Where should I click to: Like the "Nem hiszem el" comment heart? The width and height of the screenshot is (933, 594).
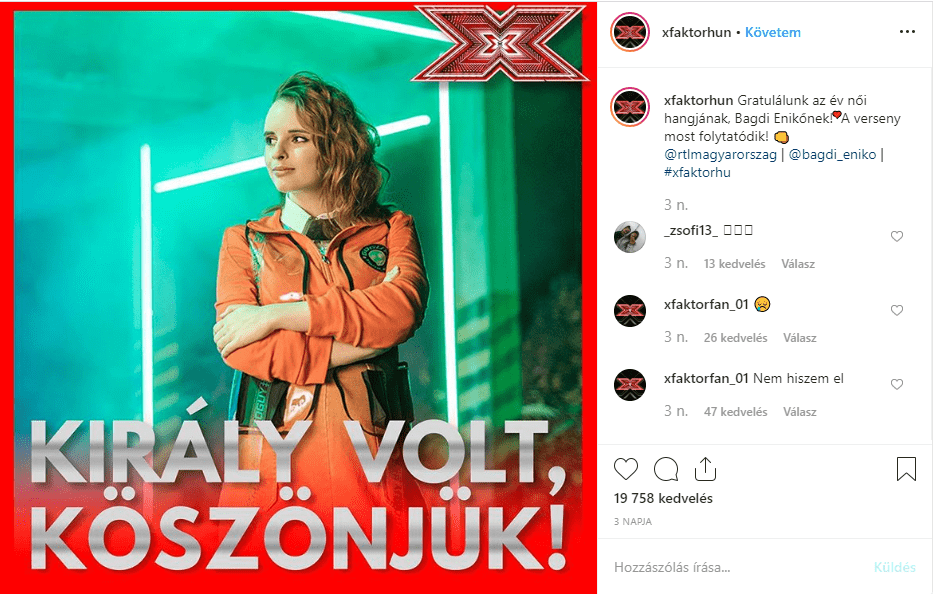coord(897,384)
